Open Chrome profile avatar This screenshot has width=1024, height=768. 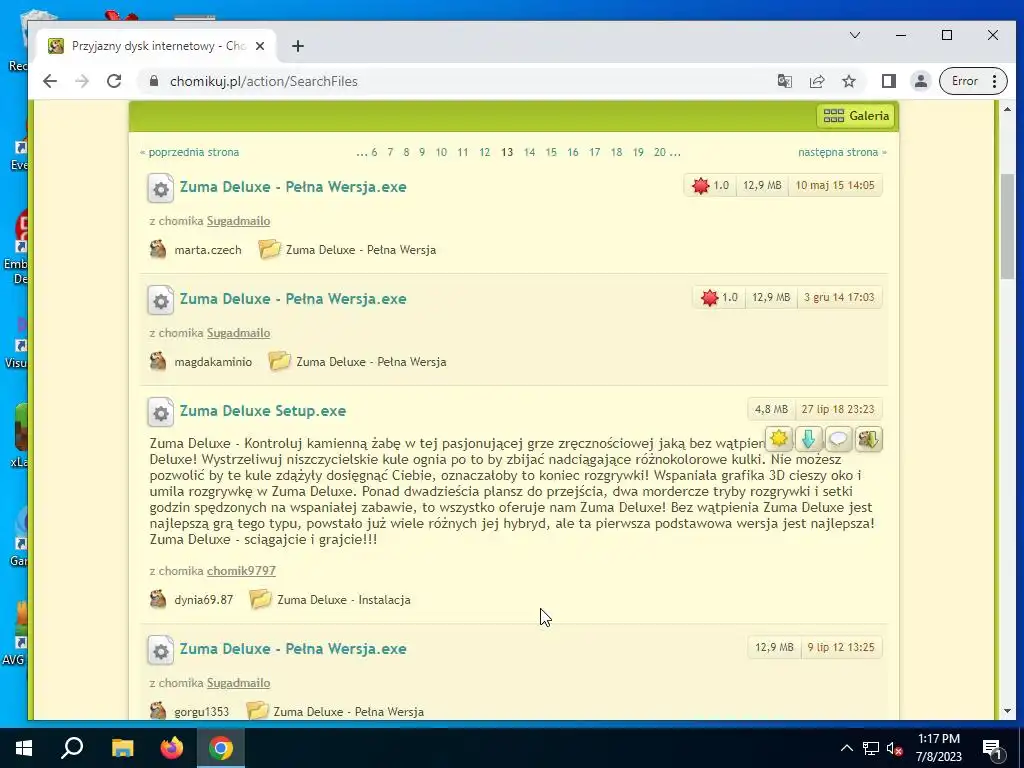tap(921, 81)
